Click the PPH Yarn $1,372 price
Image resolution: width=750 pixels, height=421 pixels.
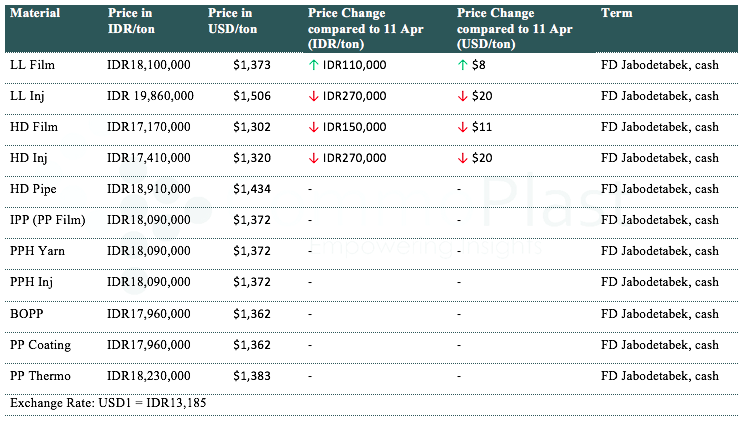[x=250, y=251]
